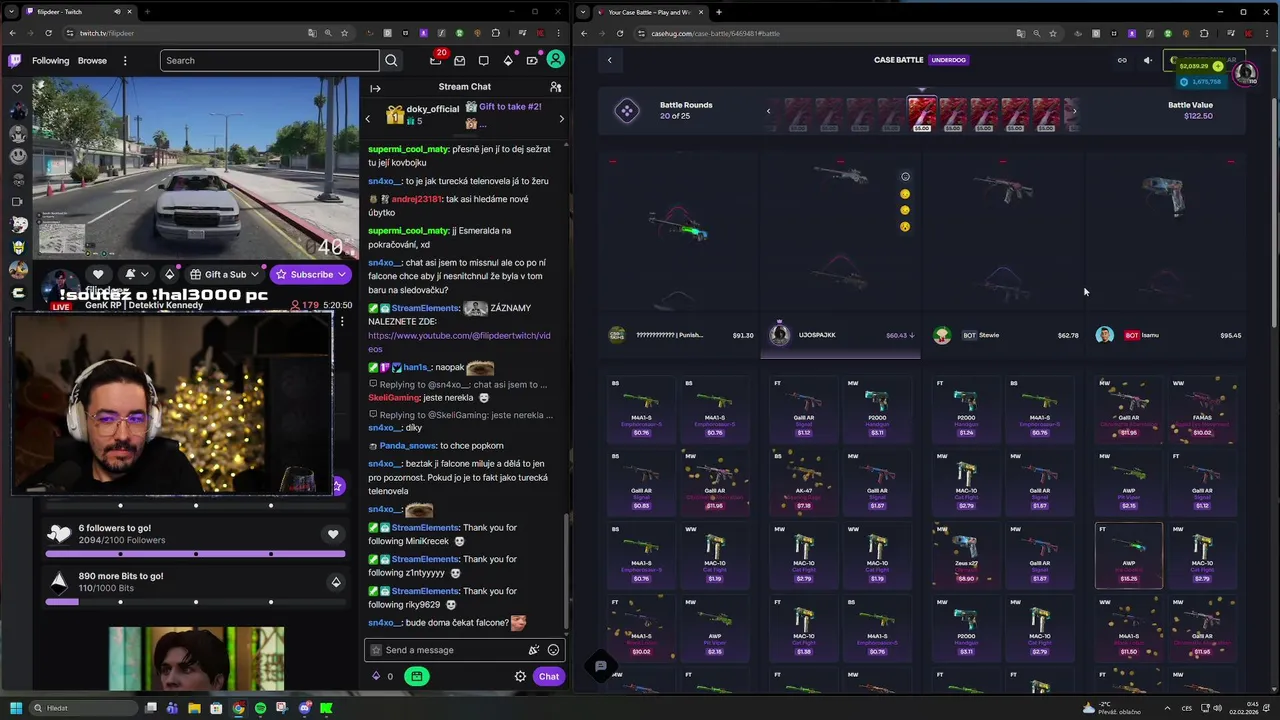Image resolution: width=1280 pixels, height=720 pixels.
Task: Open the GTA stream video player
Action: (x=196, y=169)
